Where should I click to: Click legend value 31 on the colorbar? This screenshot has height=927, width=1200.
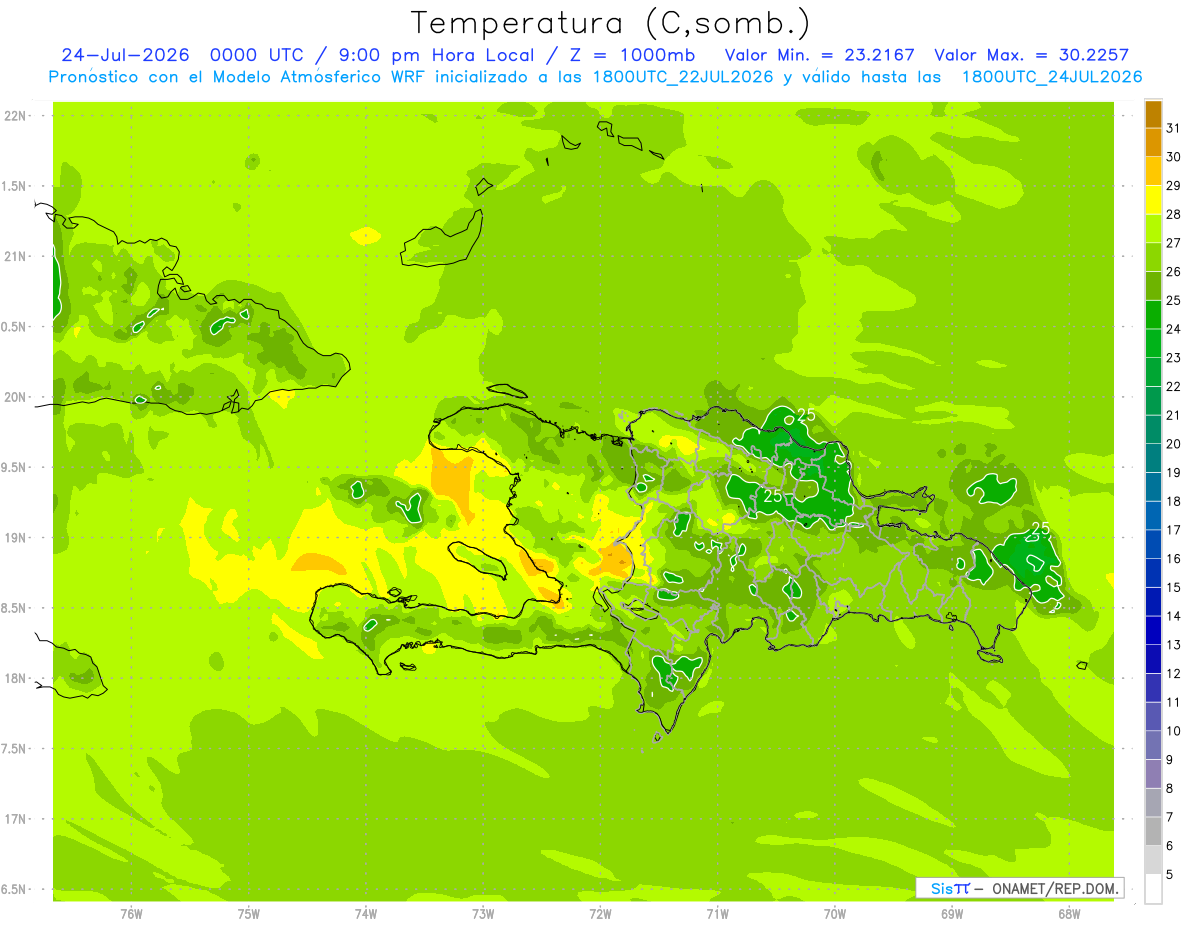(x=1174, y=128)
